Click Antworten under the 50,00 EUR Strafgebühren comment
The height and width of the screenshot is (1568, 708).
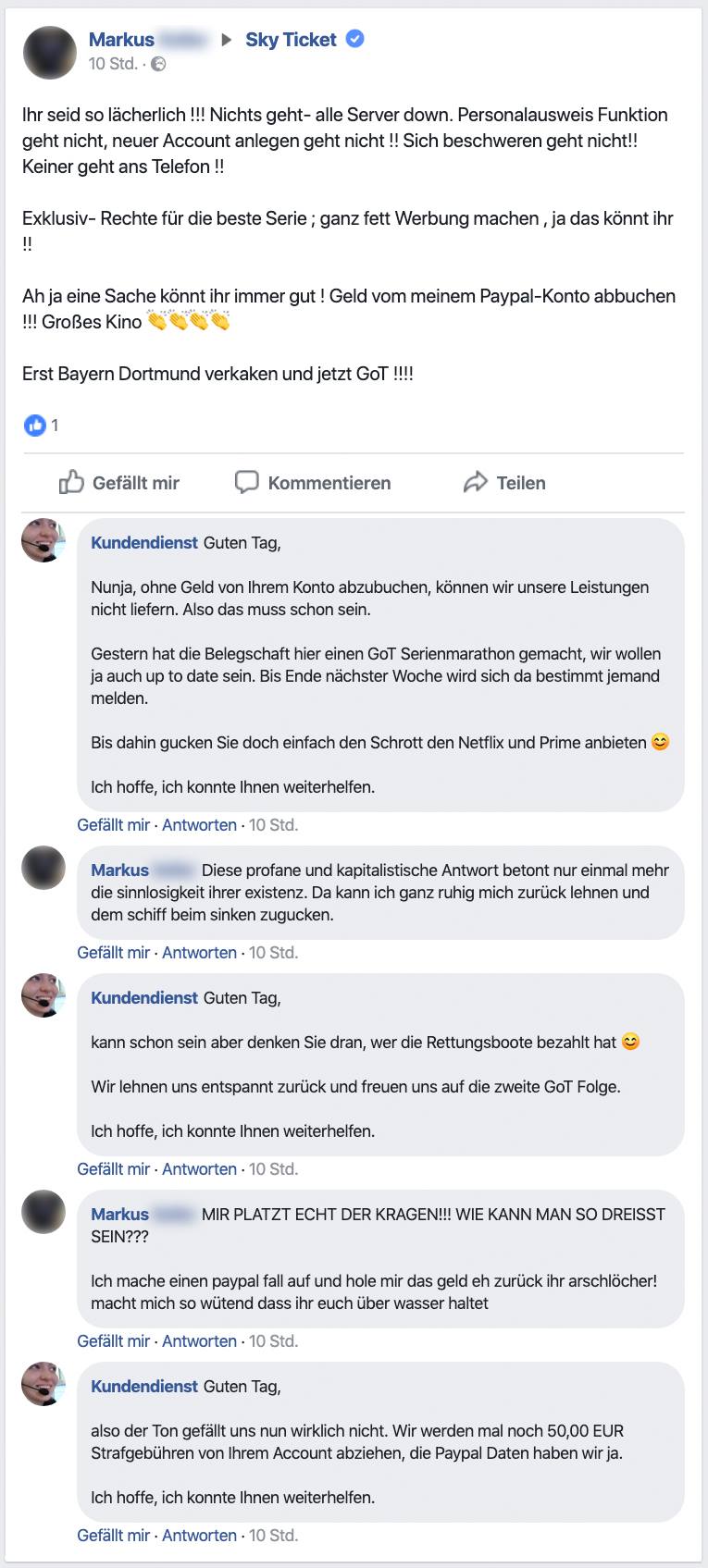pos(199,1536)
